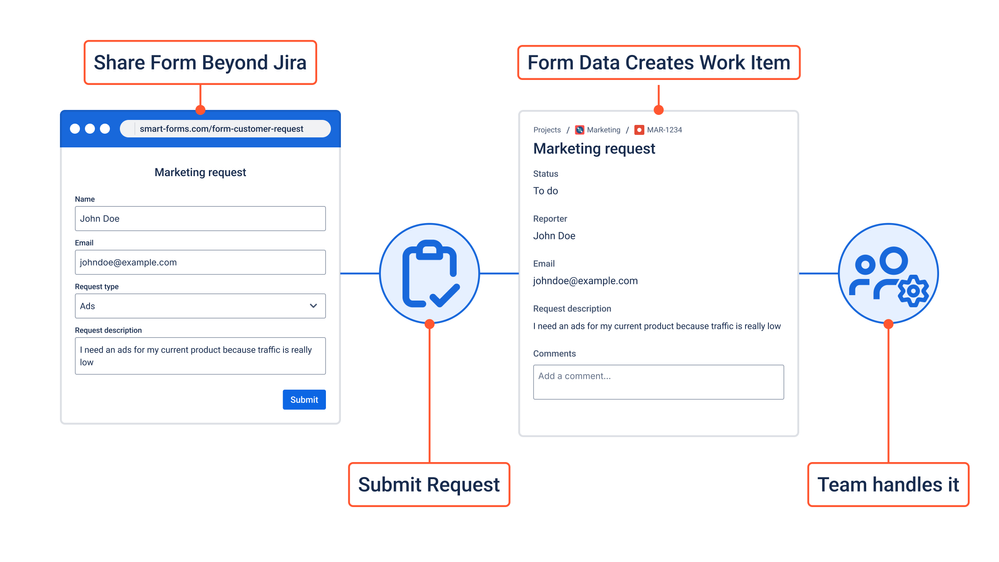Click the Email field with johndoe@example.com
999x562 pixels.
[200, 263]
